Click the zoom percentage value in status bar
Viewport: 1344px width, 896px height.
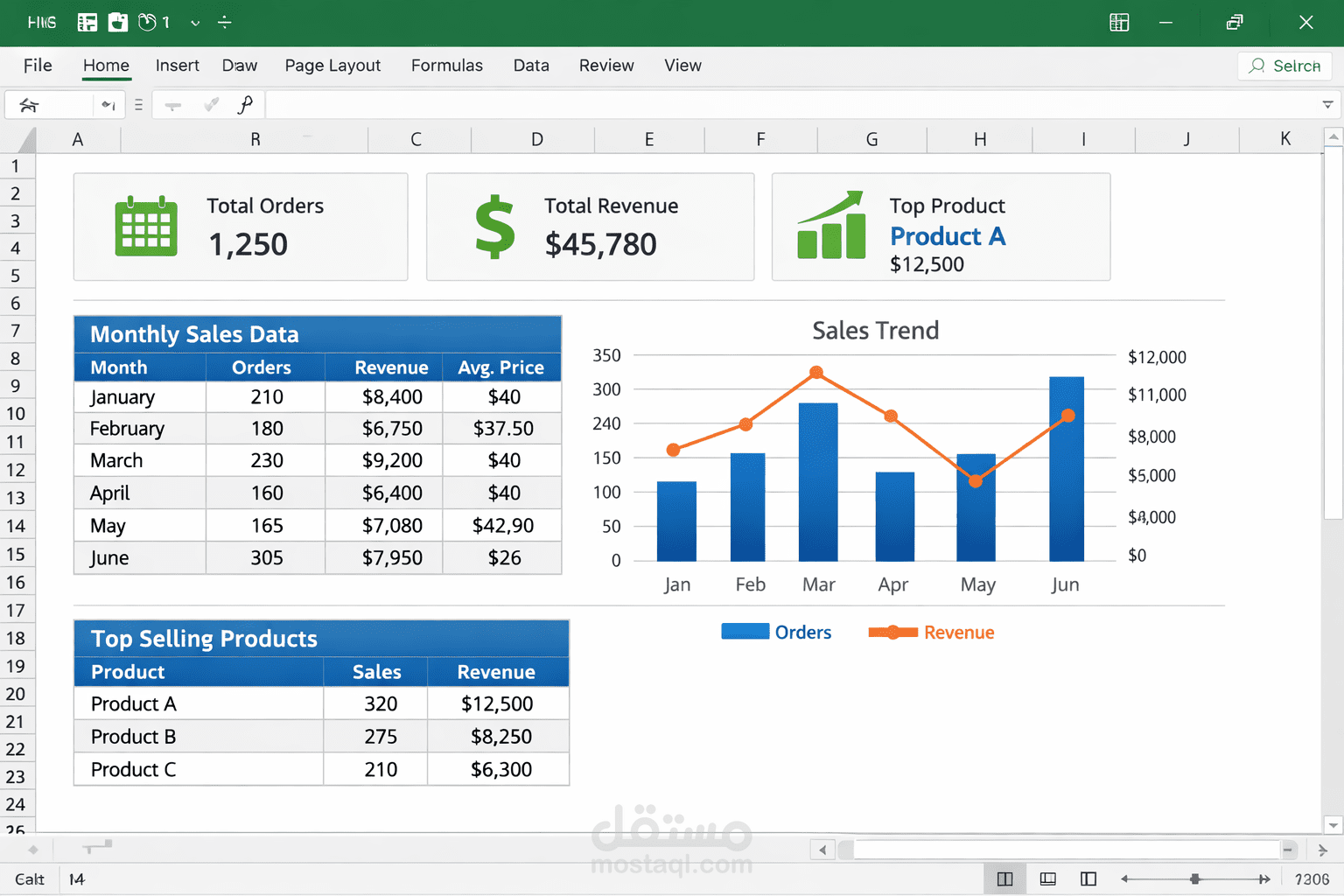coord(1312,879)
